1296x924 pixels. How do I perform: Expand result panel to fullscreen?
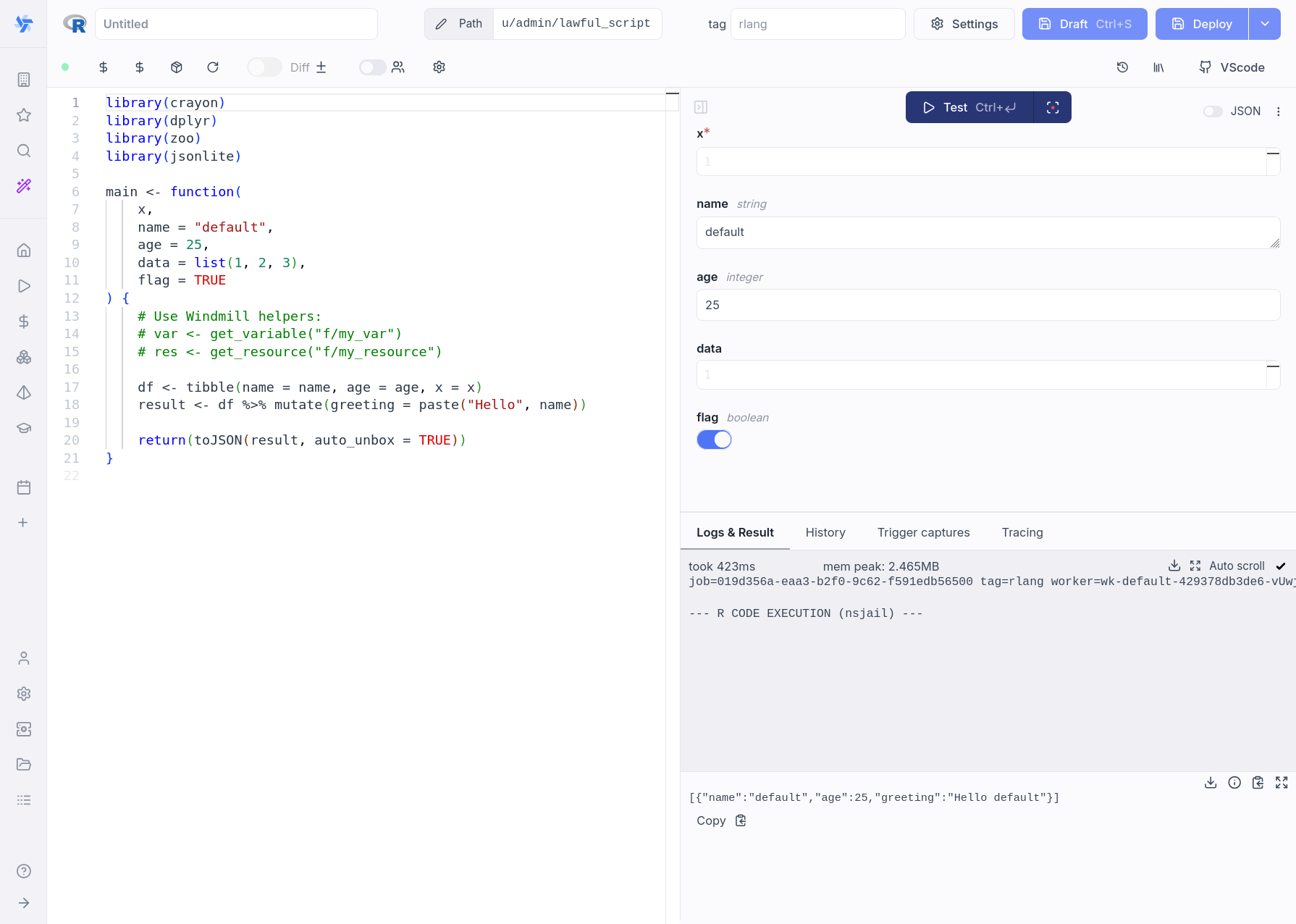click(1282, 783)
